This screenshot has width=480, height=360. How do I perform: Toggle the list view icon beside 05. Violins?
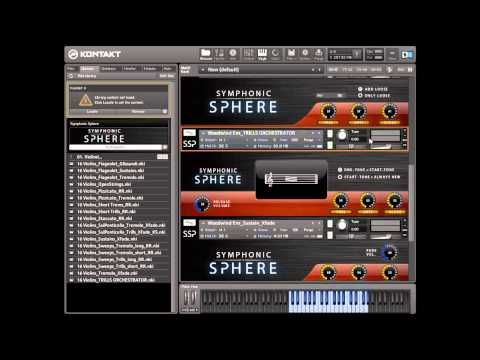coord(162,157)
